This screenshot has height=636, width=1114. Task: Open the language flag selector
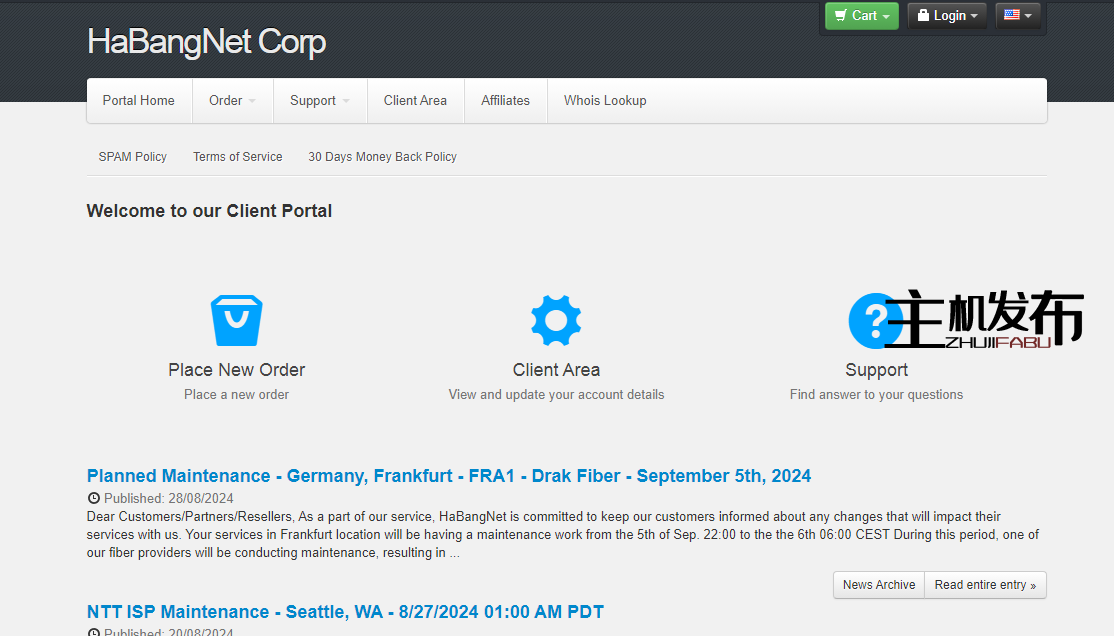[1018, 16]
